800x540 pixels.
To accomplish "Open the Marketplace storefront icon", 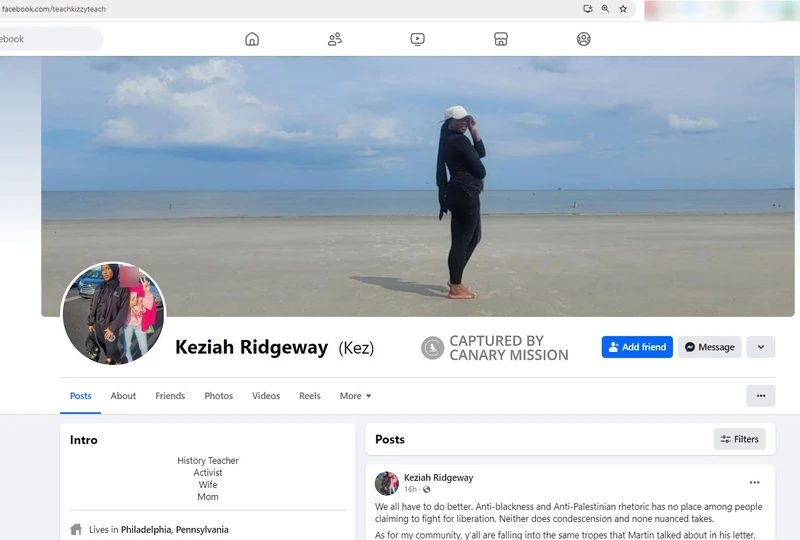I will click(x=501, y=39).
